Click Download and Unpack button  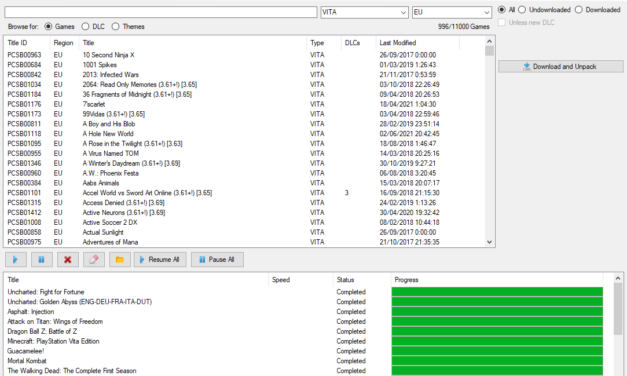click(561, 66)
